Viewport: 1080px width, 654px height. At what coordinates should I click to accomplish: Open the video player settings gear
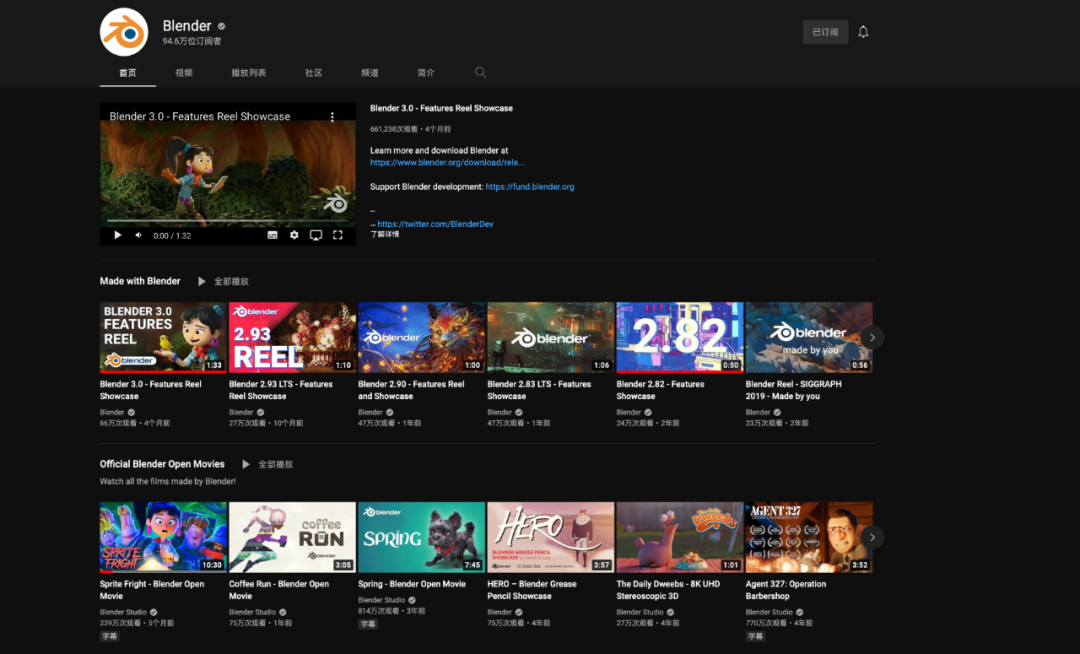[294, 235]
